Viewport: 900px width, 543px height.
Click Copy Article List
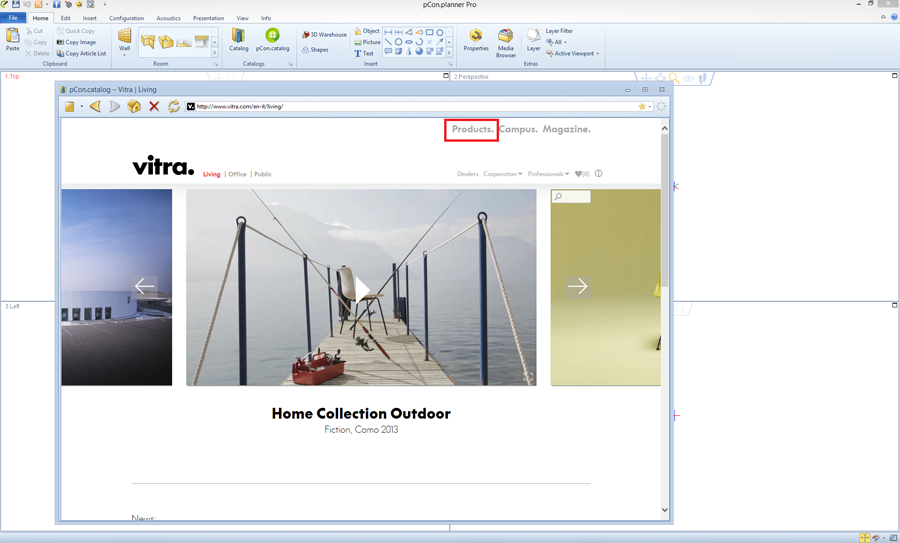82,53
